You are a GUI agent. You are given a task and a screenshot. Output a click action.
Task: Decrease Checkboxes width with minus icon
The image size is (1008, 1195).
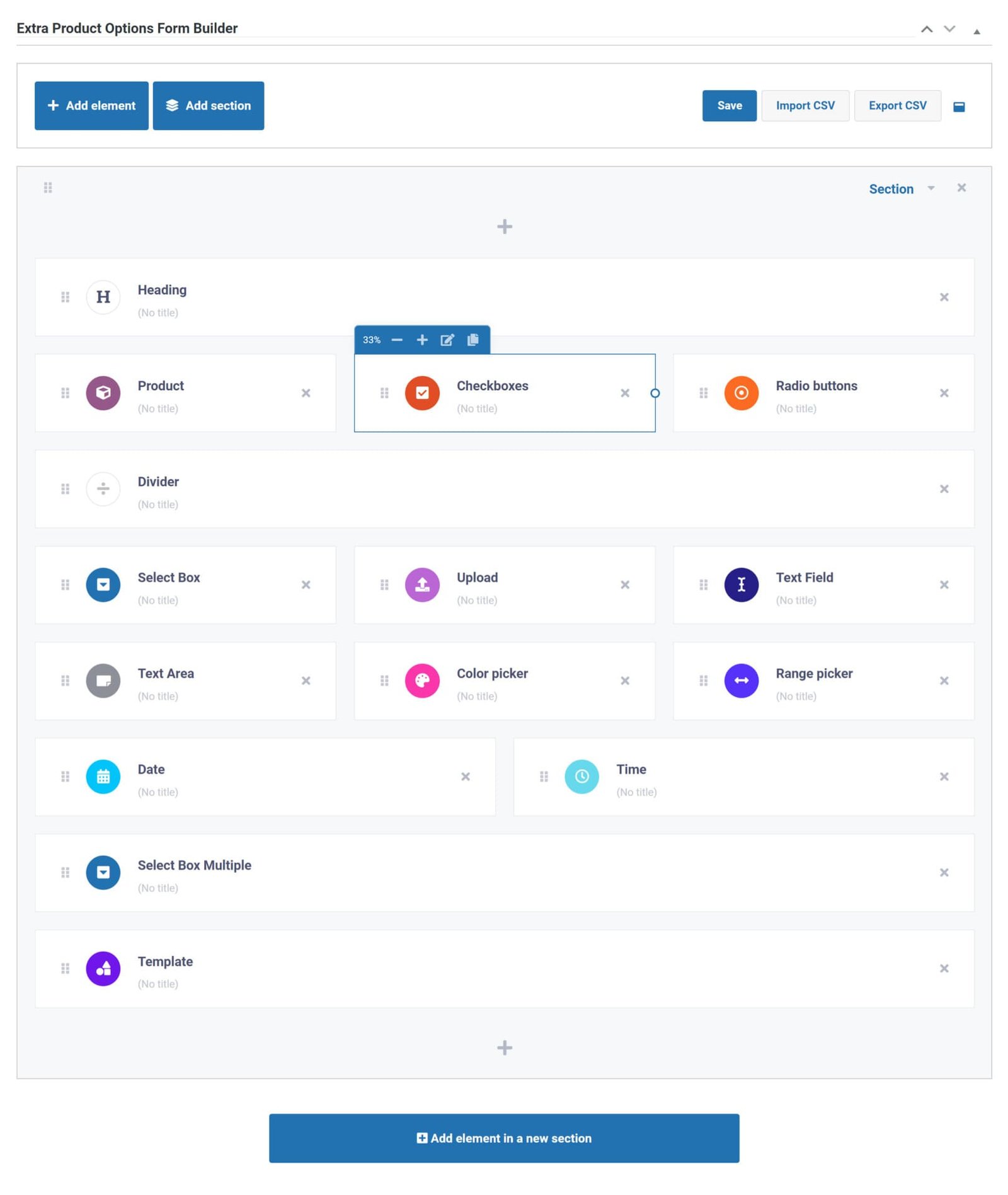(397, 340)
